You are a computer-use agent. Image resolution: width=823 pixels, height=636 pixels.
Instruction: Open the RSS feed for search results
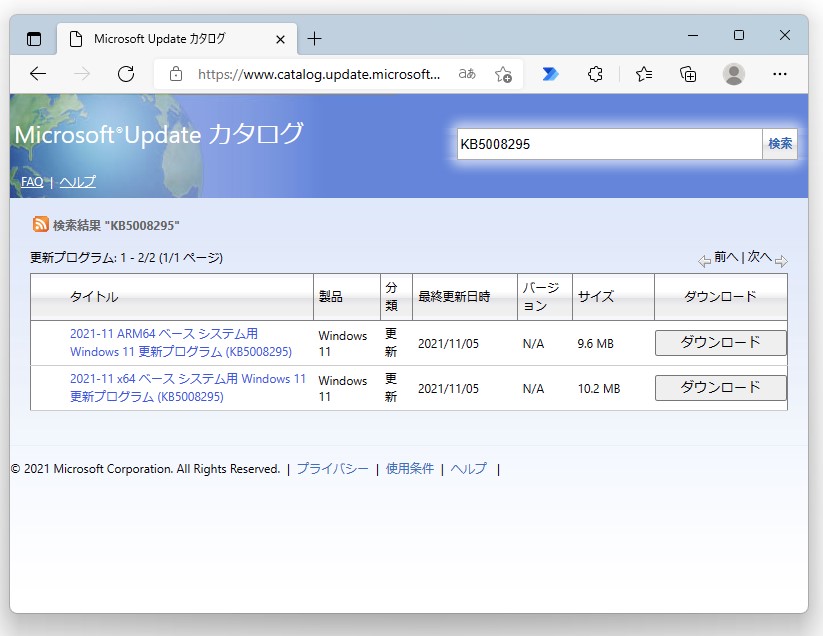(39, 225)
